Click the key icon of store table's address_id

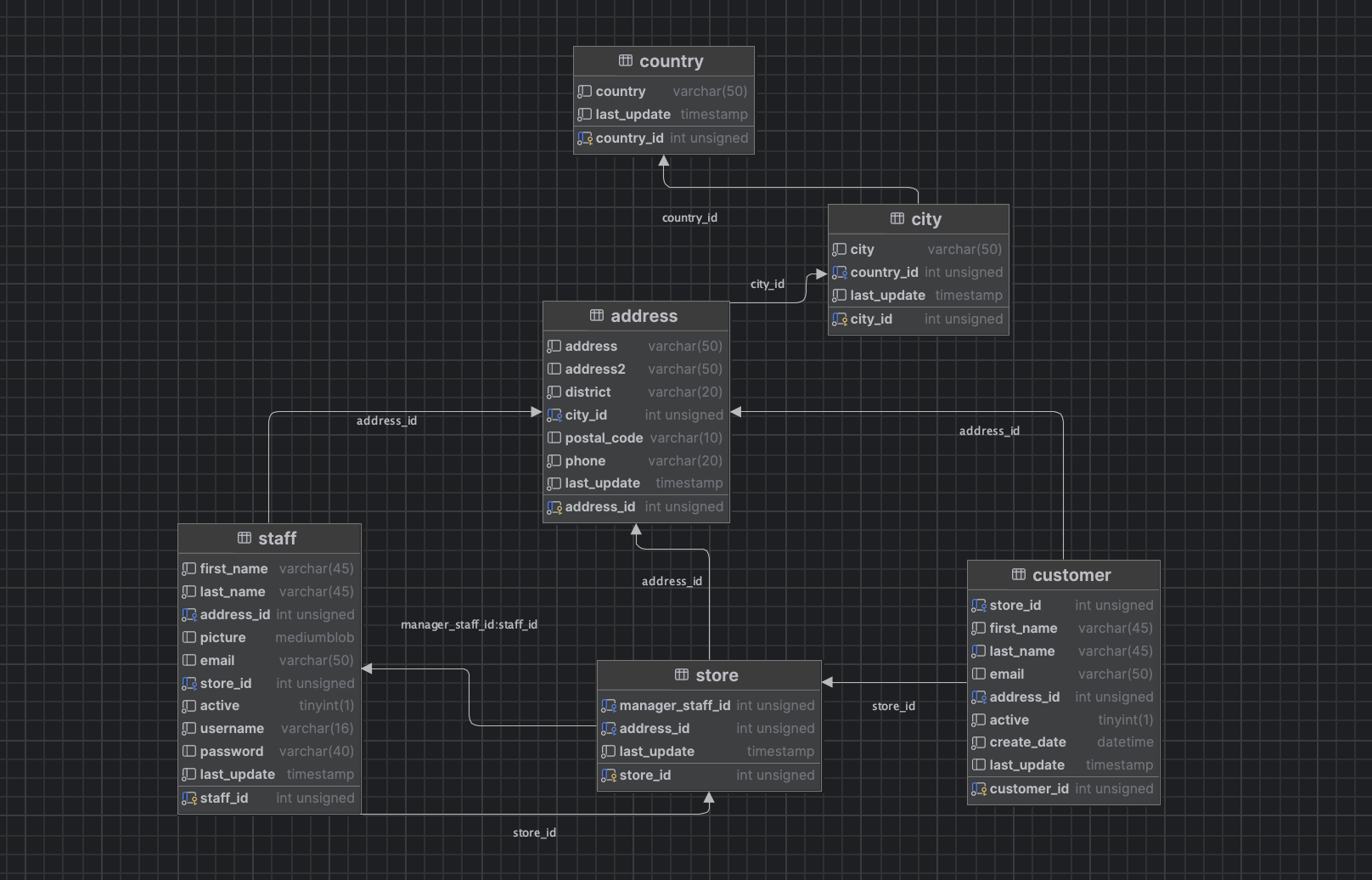pos(609,729)
